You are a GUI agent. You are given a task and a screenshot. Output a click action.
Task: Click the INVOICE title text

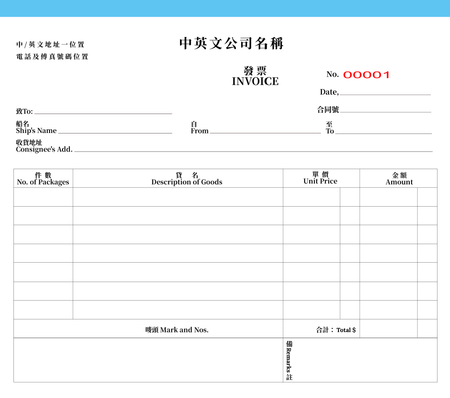[x=255, y=81]
